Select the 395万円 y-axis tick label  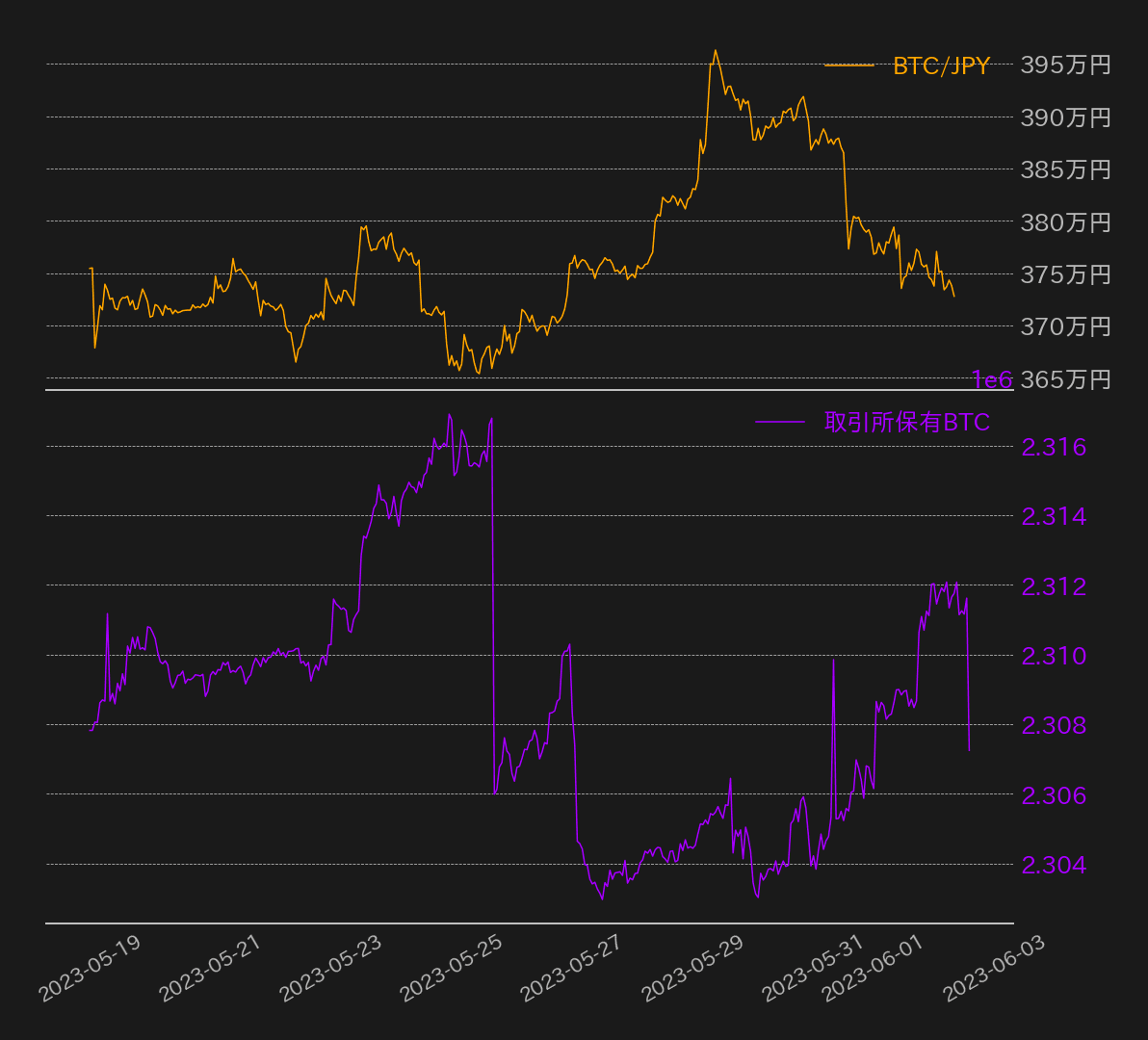point(1065,65)
